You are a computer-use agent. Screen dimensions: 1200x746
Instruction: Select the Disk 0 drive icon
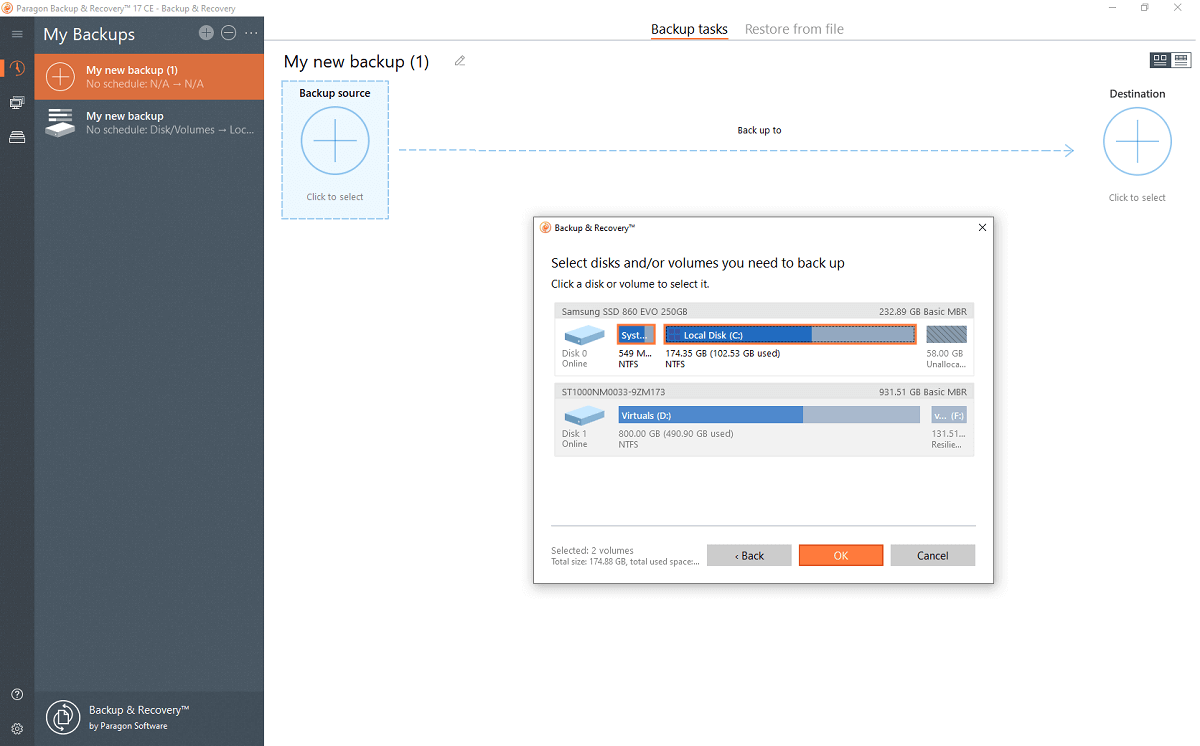click(584, 335)
